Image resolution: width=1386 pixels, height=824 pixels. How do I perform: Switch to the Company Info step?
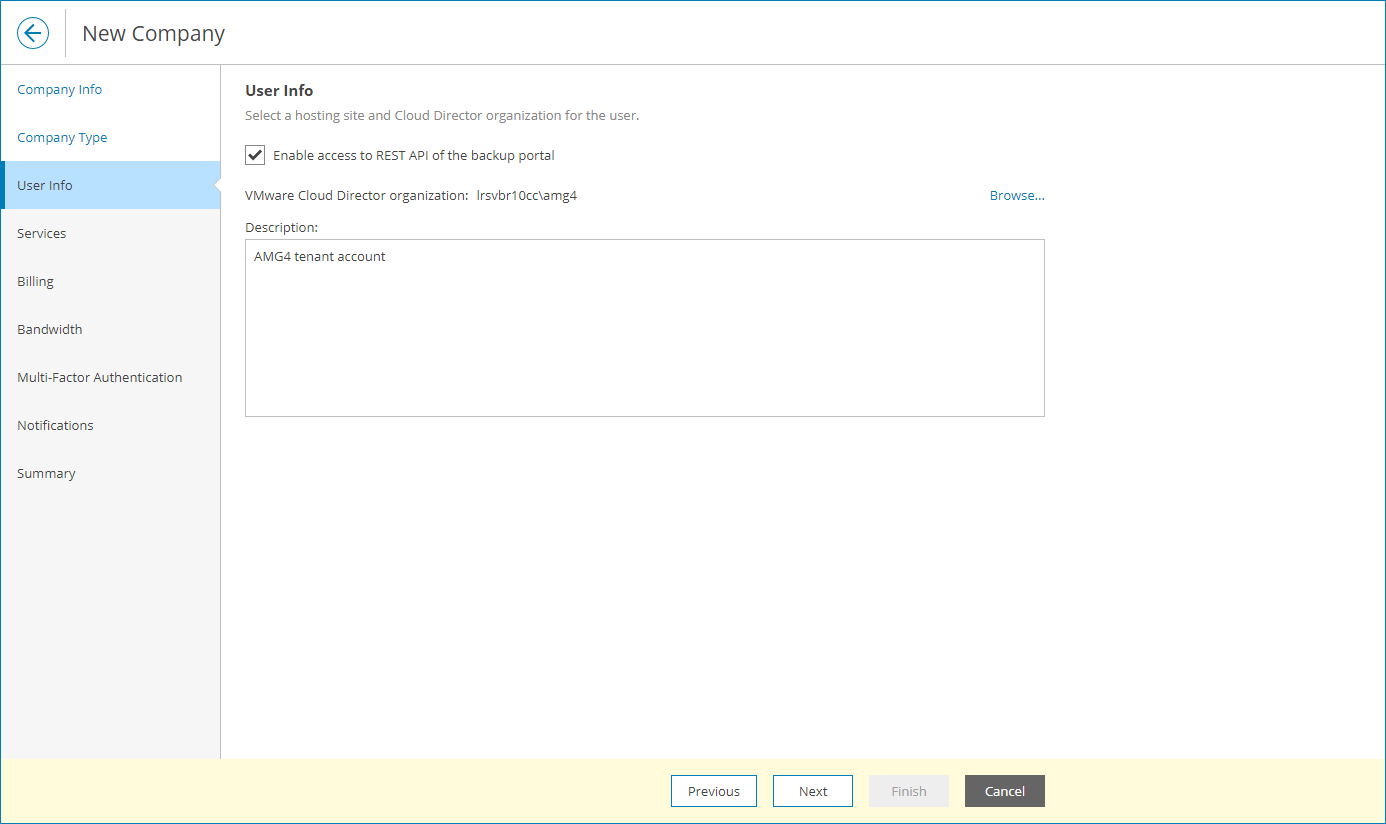[x=59, y=89]
